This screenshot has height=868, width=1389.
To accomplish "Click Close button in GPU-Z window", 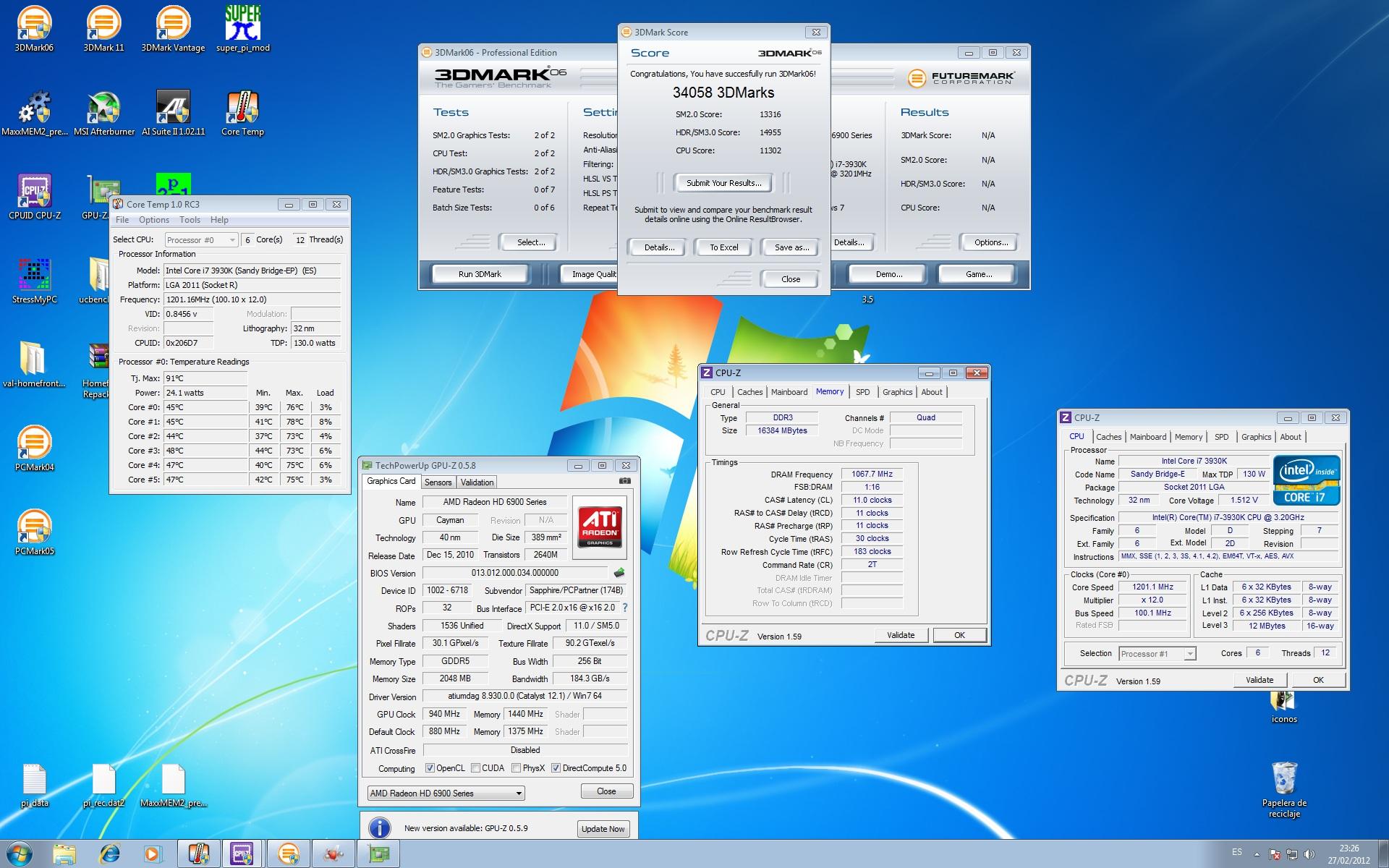I will pos(606,791).
